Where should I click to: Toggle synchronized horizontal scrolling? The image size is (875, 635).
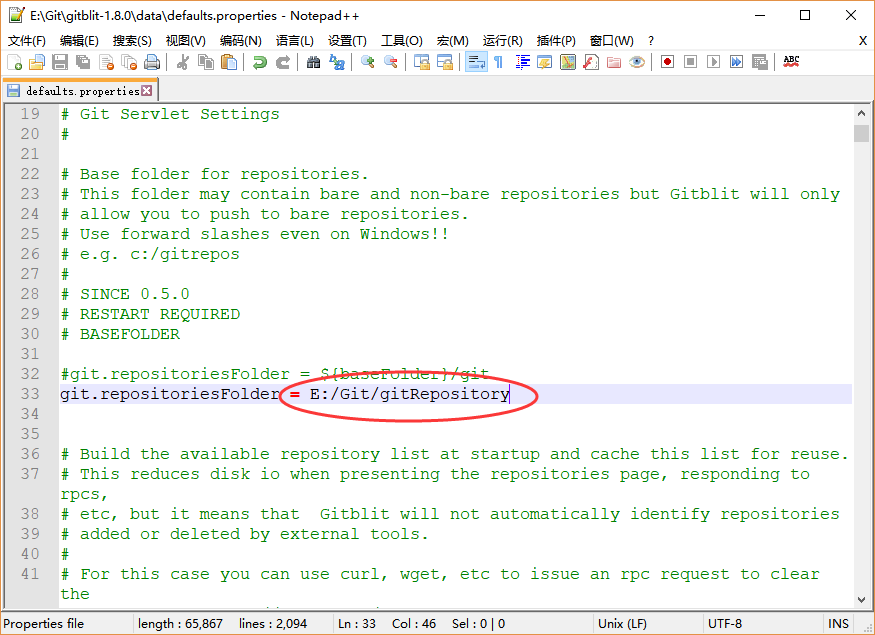[x=445, y=62]
